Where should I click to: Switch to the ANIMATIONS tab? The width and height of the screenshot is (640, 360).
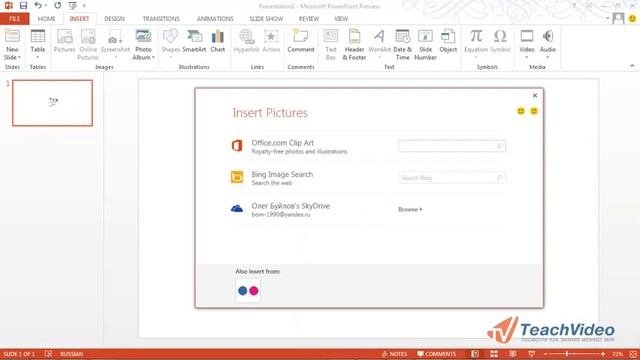click(x=215, y=19)
